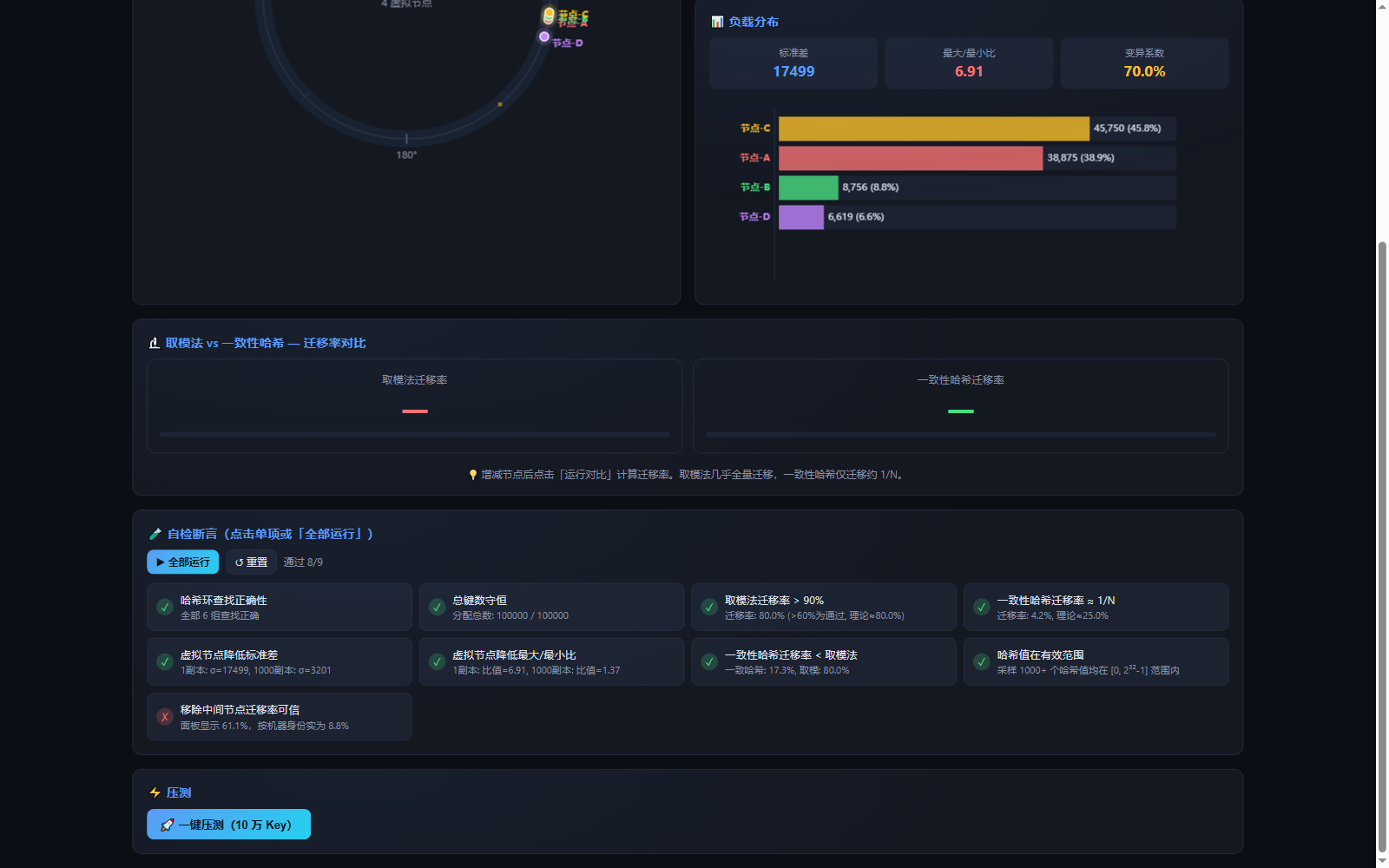The height and width of the screenshot is (868, 1389).
Task: Click the bar chart icon beside 负载分布
Action: coord(717,22)
